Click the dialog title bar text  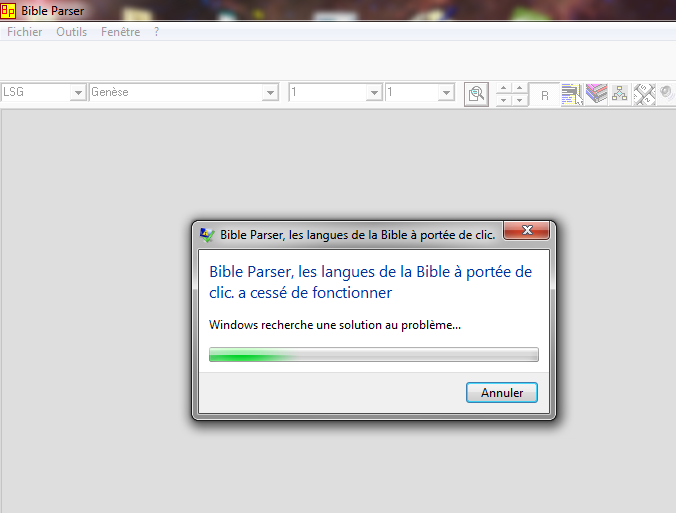(x=357, y=235)
